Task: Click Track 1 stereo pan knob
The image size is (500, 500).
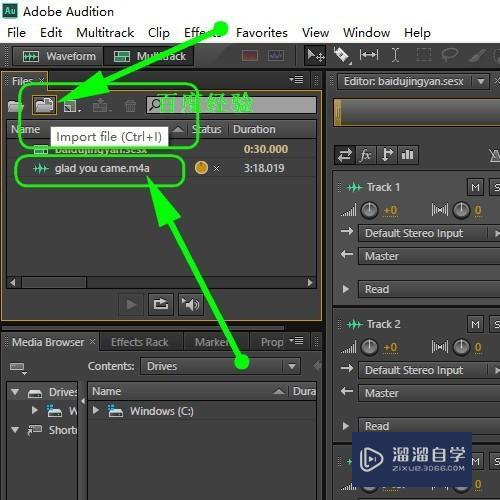Action: [x=461, y=210]
